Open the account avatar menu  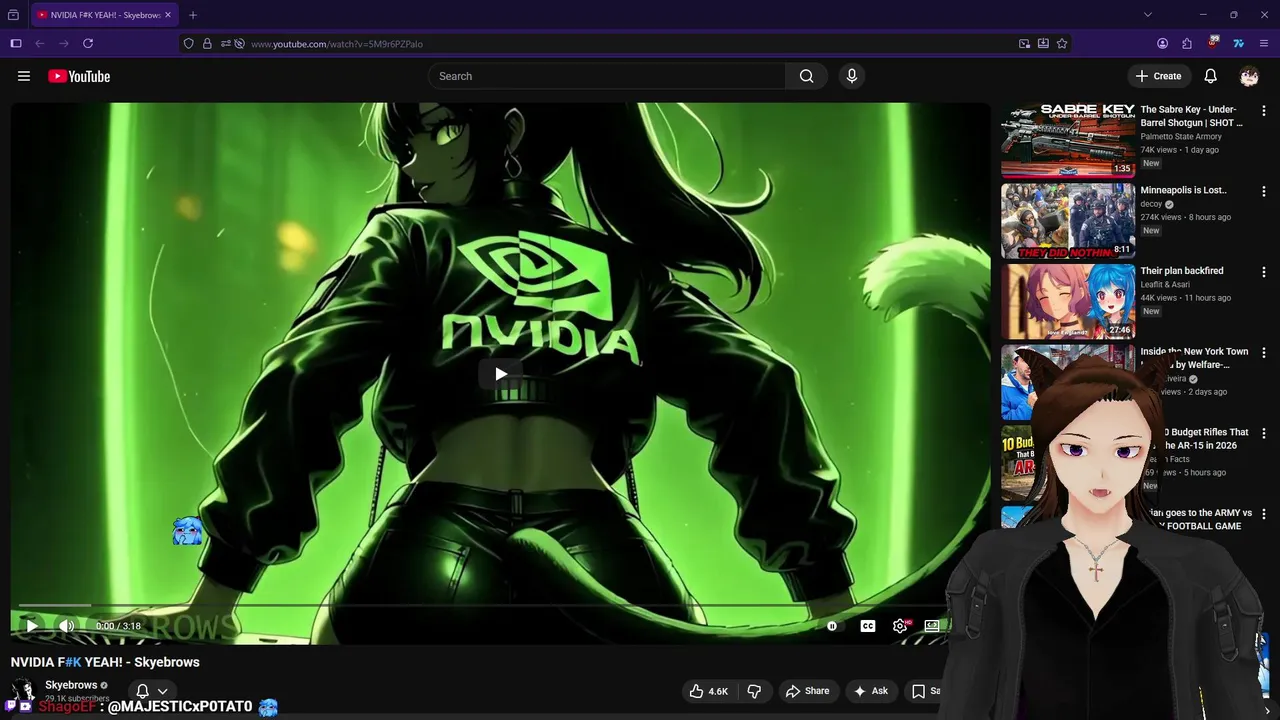point(1249,76)
